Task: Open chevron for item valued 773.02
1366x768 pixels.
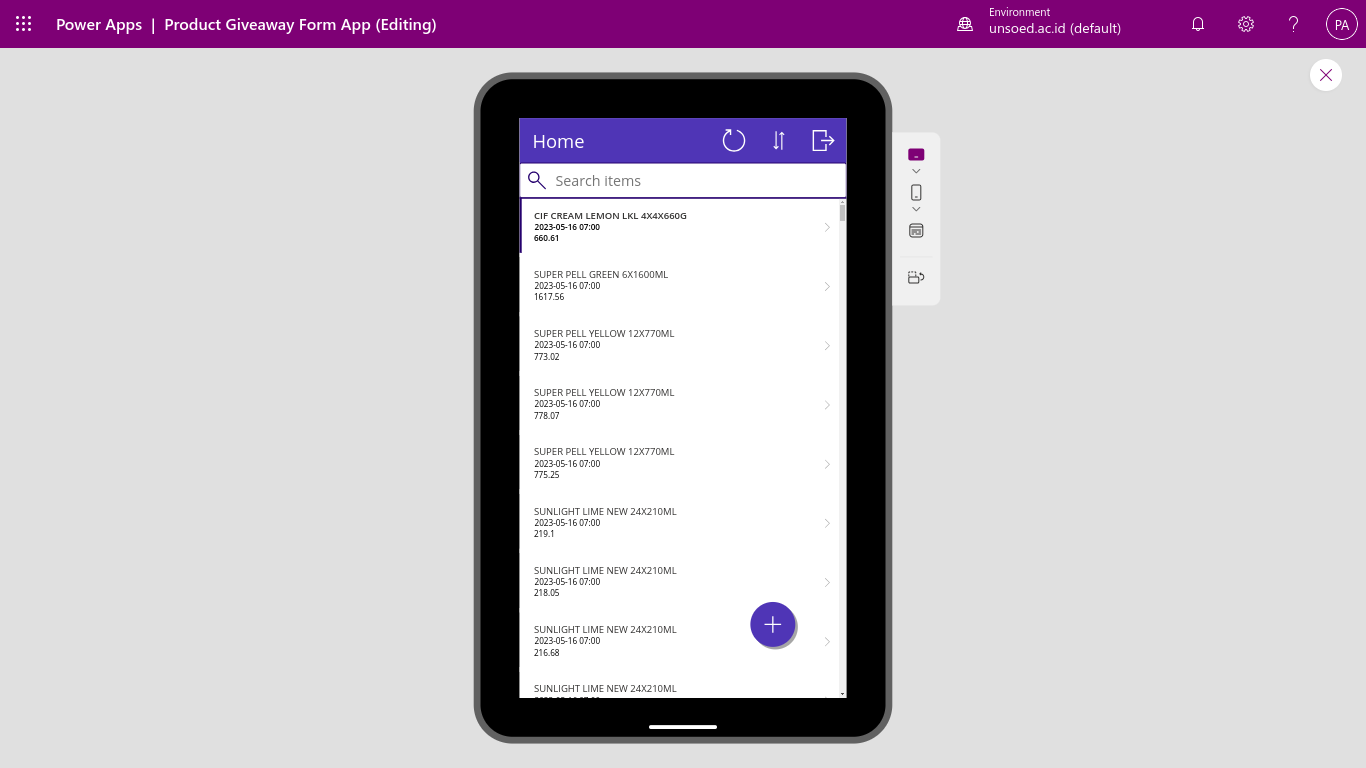Action: (827, 346)
